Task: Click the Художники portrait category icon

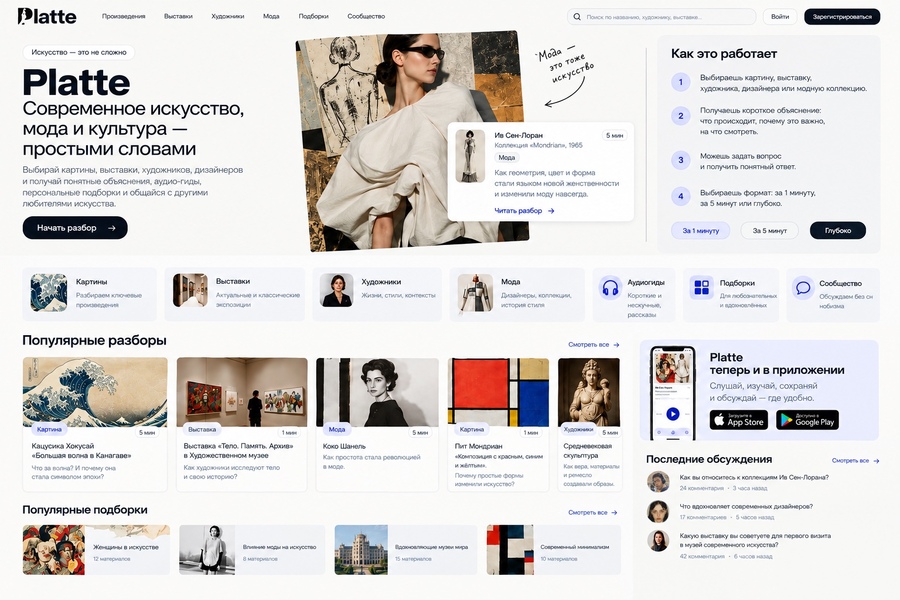Action: pos(336,290)
